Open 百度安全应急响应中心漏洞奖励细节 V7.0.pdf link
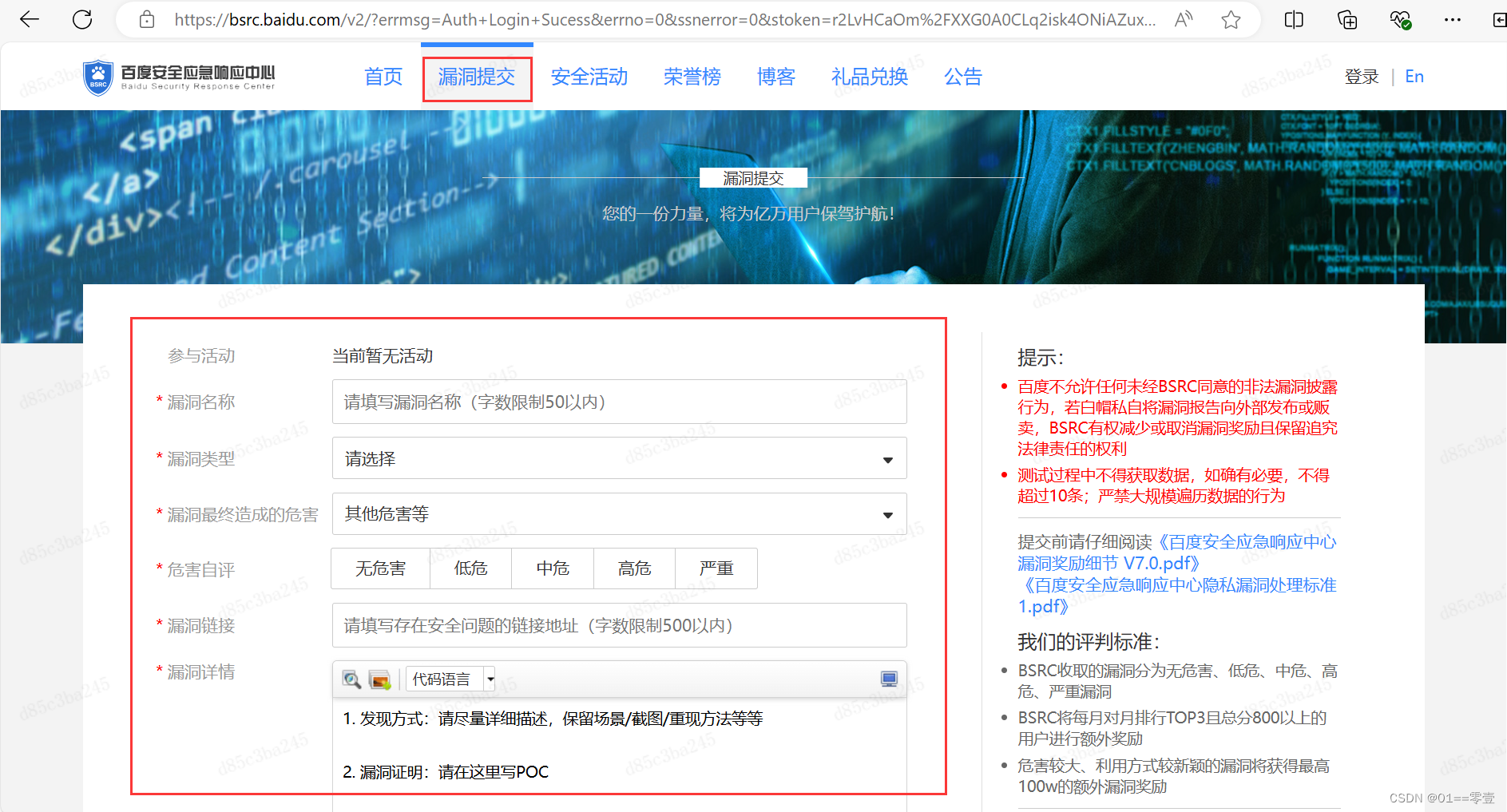 point(1177,553)
